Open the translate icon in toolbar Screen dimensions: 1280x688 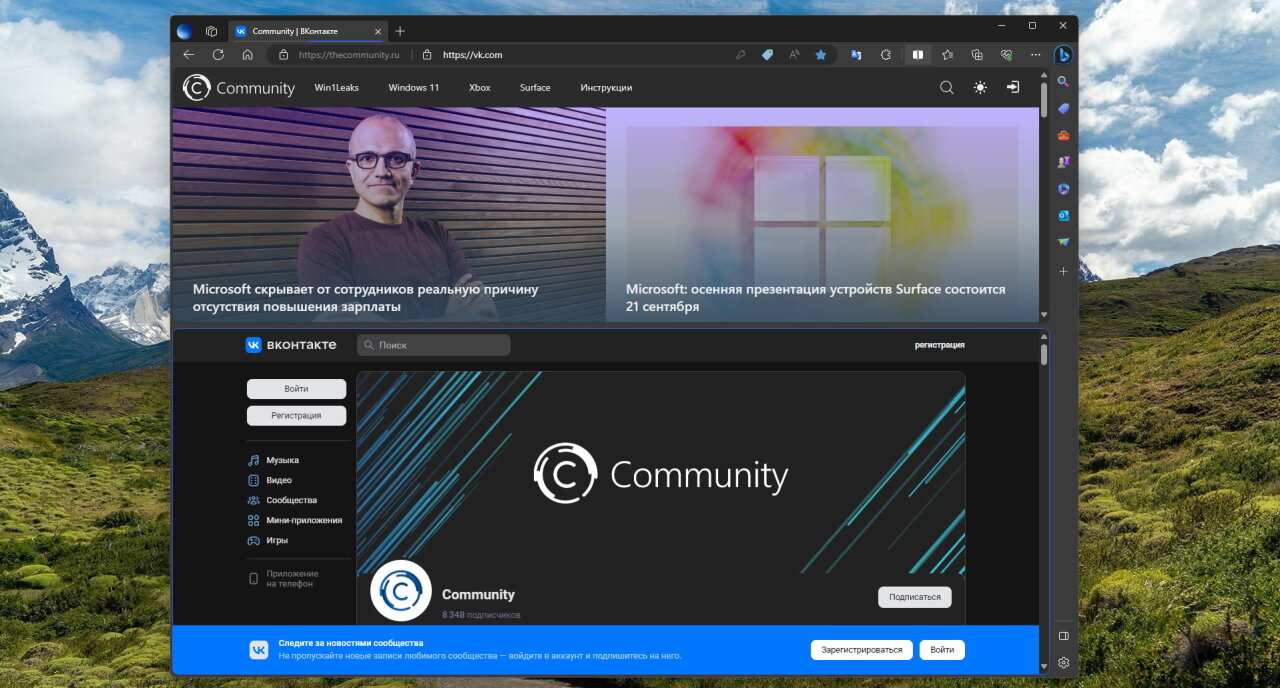pos(857,55)
